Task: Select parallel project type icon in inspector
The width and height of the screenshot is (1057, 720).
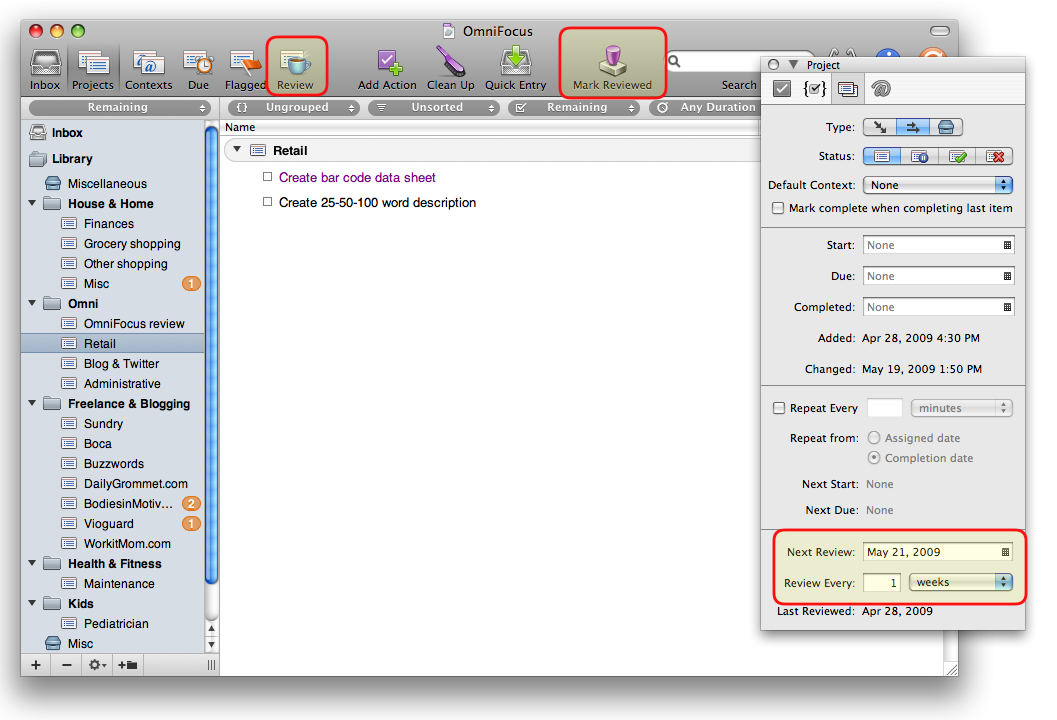Action: (880, 127)
